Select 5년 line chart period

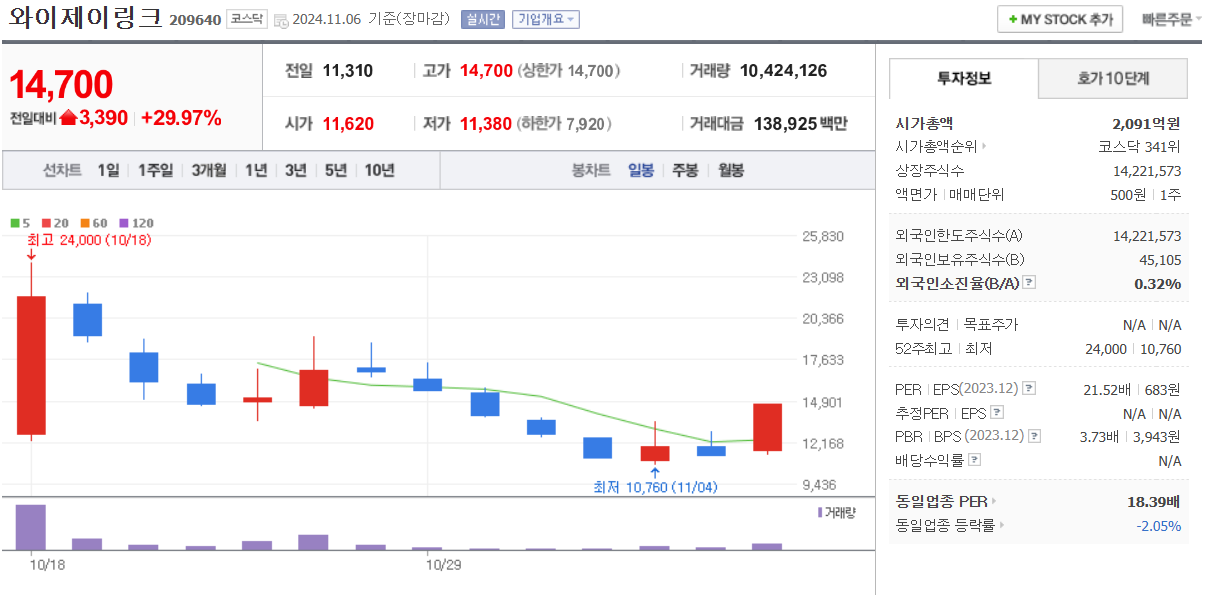335,170
